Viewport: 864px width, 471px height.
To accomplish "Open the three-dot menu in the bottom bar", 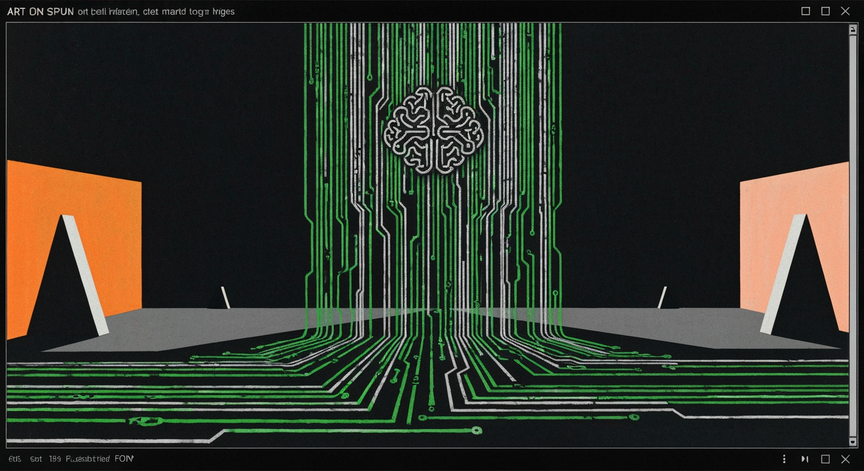I will click(784, 459).
